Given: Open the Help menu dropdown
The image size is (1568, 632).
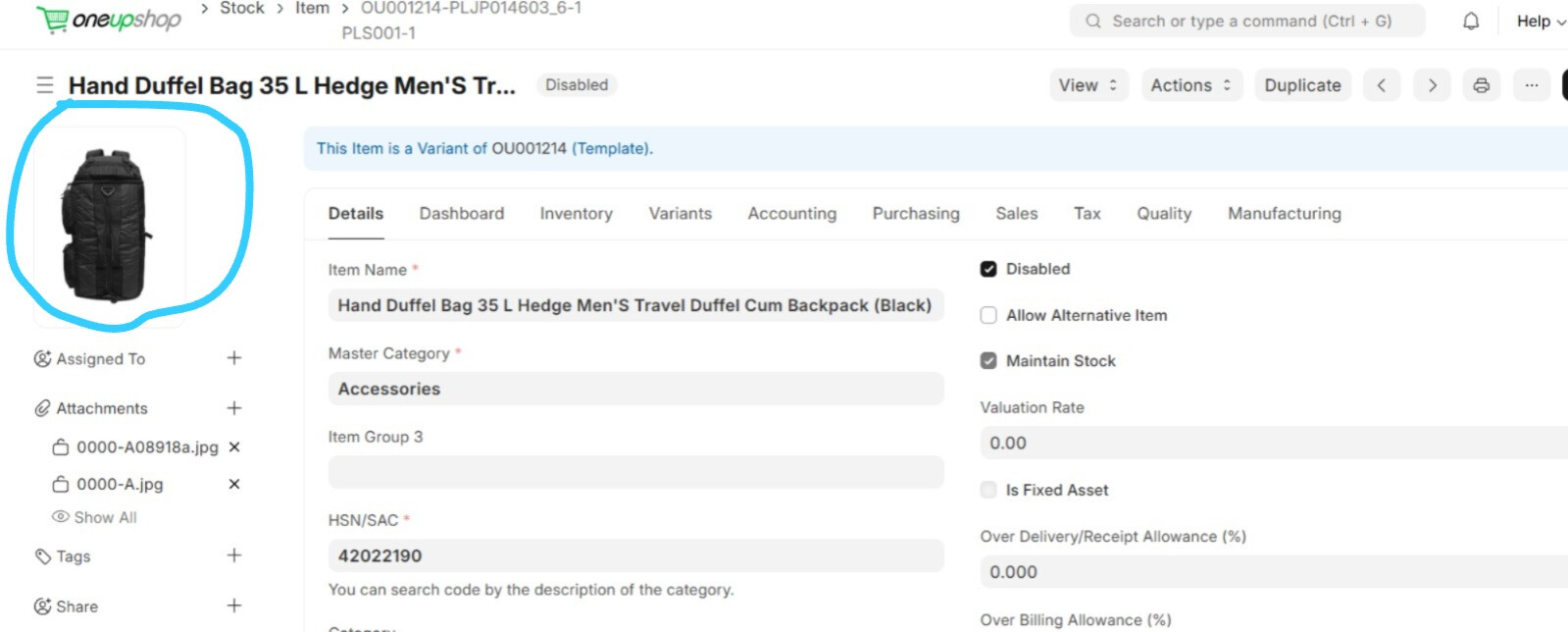Looking at the screenshot, I should click(x=1540, y=22).
